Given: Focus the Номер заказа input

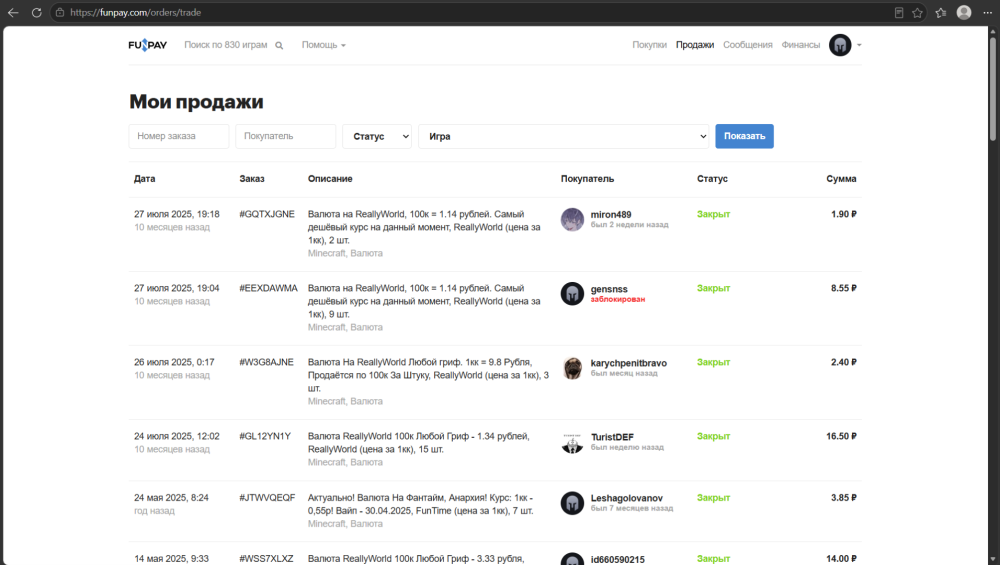Looking at the screenshot, I should tap(179, 136).
